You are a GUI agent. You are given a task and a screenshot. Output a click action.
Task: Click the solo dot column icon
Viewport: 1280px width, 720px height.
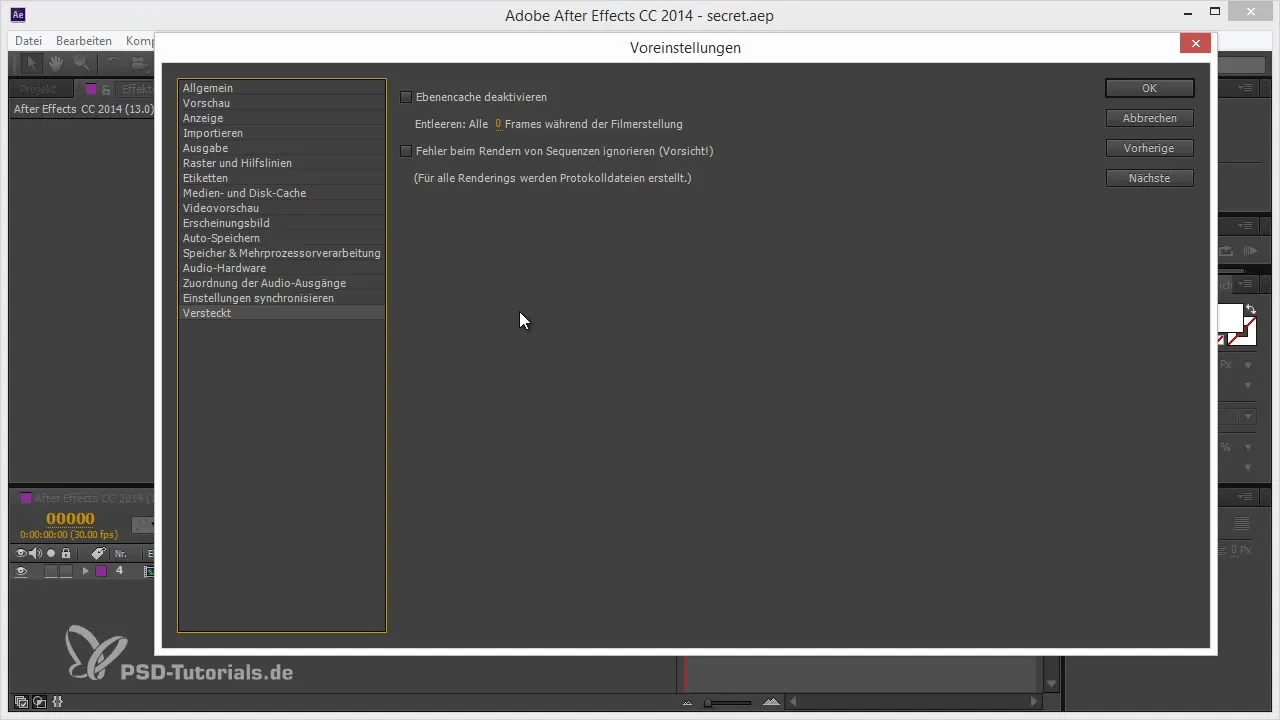pos(51,553)
